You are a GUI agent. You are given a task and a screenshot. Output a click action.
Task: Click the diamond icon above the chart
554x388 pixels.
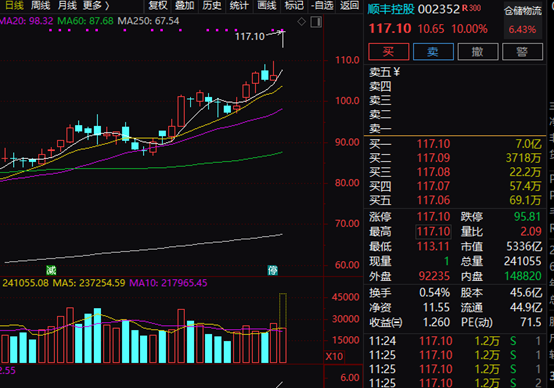coord(301,22)
